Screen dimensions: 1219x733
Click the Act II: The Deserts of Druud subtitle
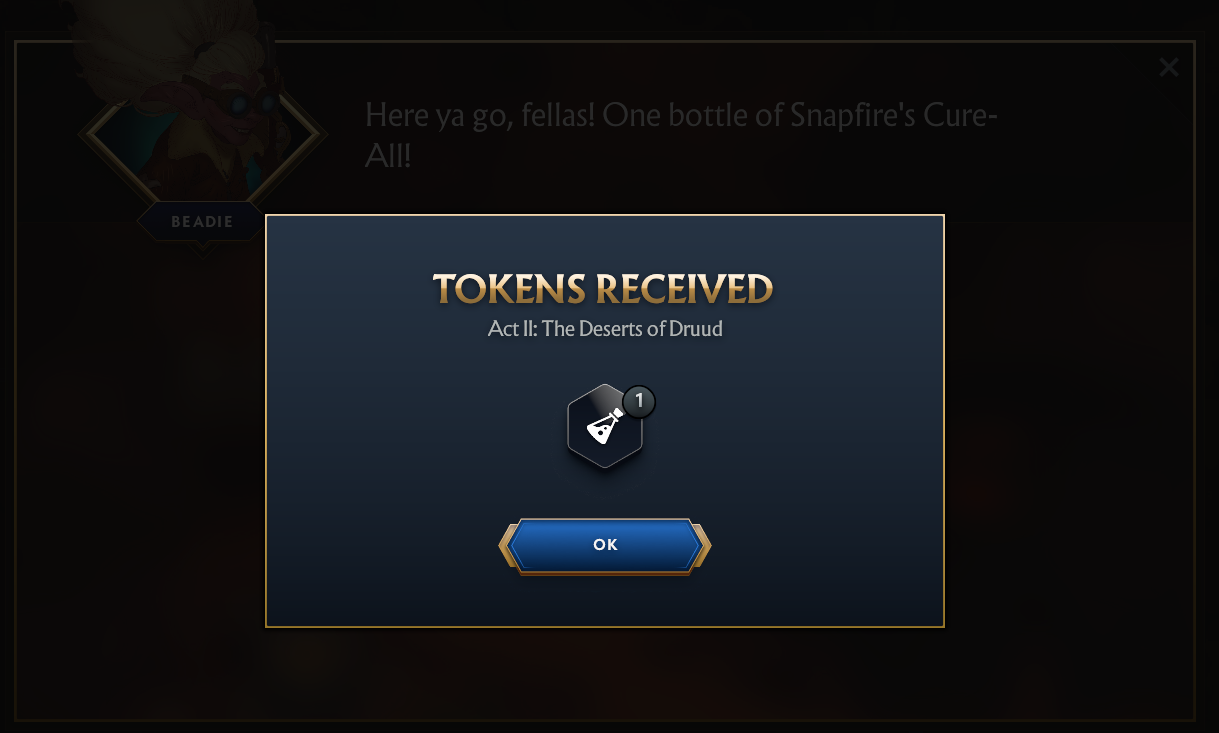tap(605, 329)
